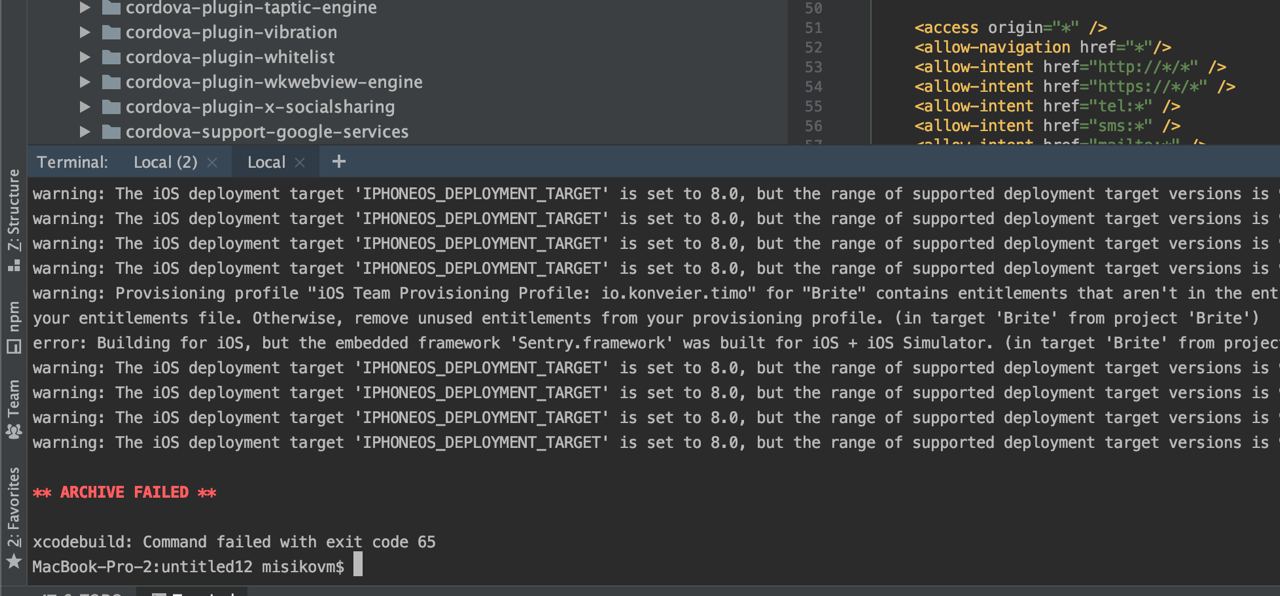Switch to the Local (2) terminal tab
This screenshot has height=596, width=1280.
click(x=165, y=162)
